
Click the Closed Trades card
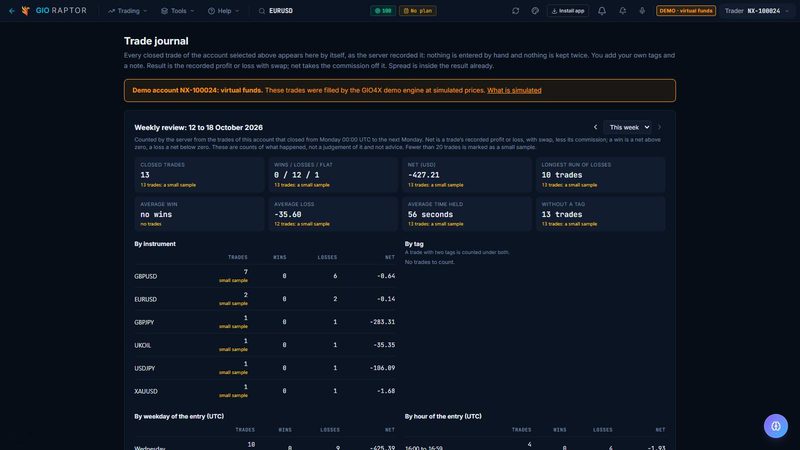pyautogui.click(x=199, y=175)
